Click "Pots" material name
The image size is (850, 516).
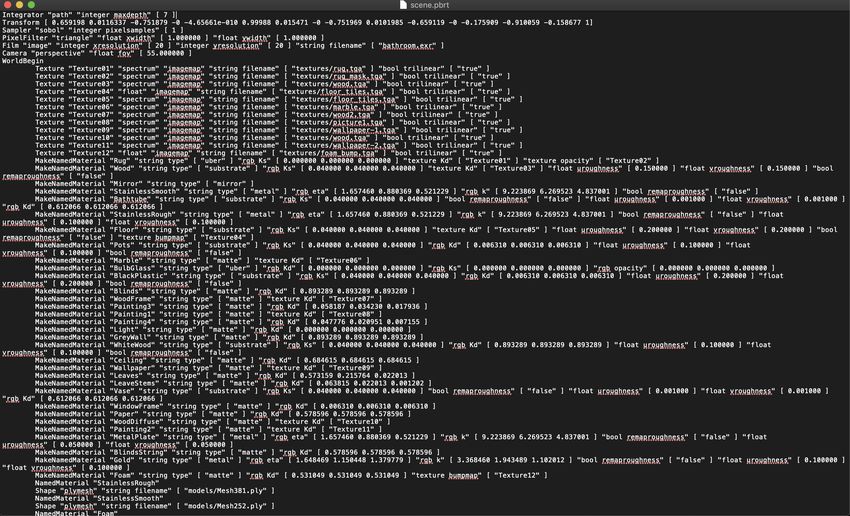point(122,245)
